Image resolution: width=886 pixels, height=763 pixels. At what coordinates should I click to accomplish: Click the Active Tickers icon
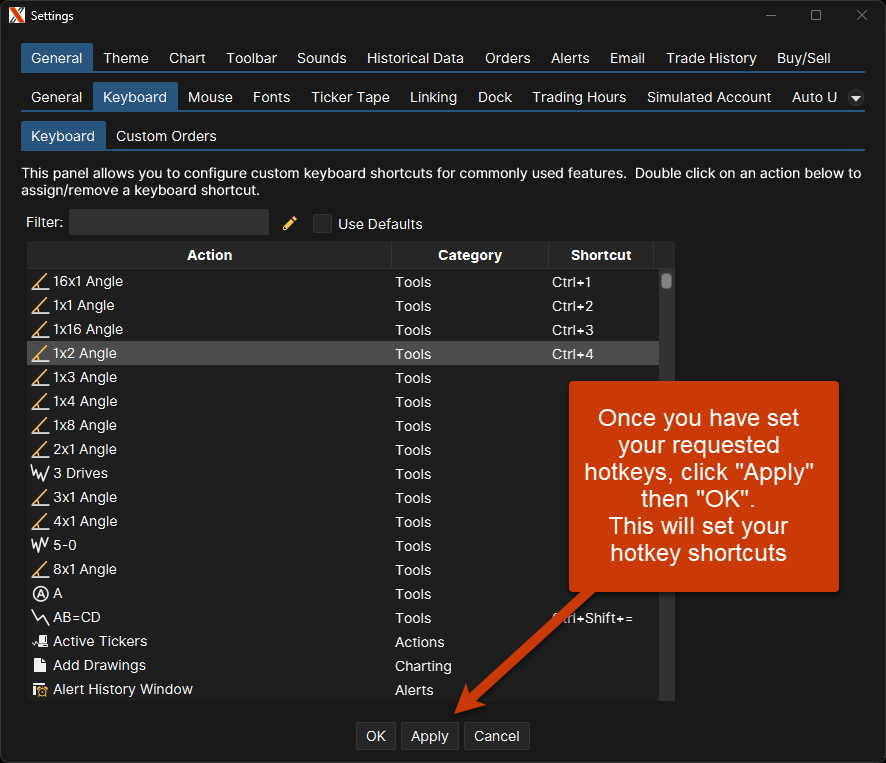40,642
